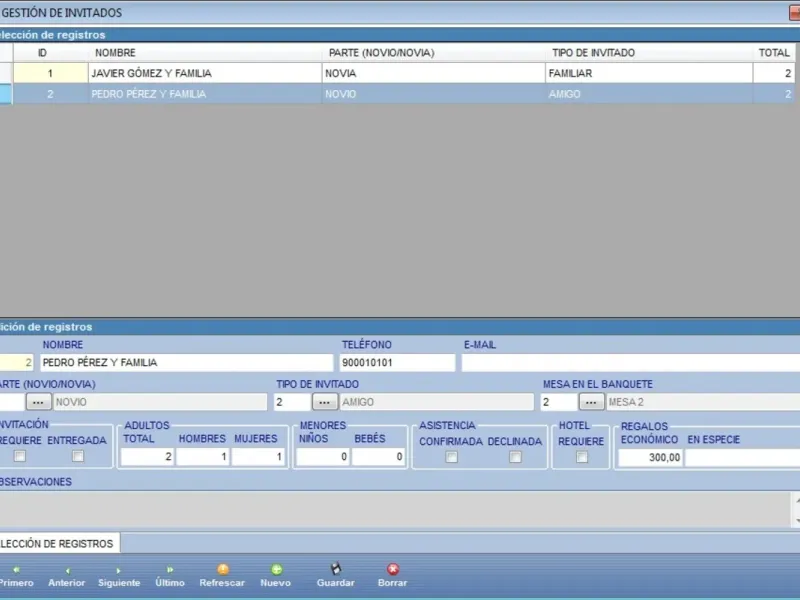This screenshot has height=600, width=800.
Task: Toggle the Invitación Entregada checkbox
Action: 78,456
